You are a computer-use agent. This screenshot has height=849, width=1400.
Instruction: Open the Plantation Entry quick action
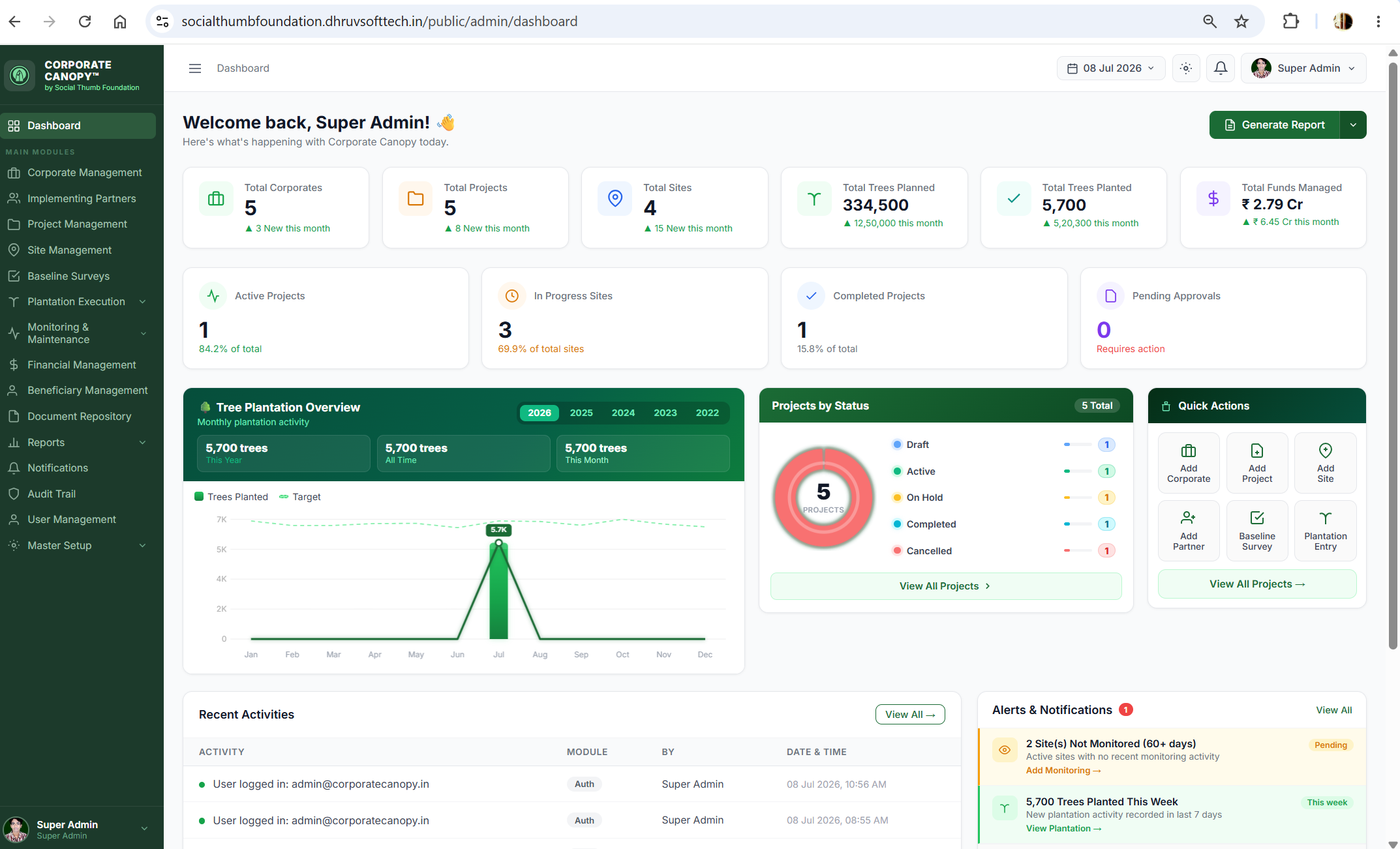(1325, 531)
